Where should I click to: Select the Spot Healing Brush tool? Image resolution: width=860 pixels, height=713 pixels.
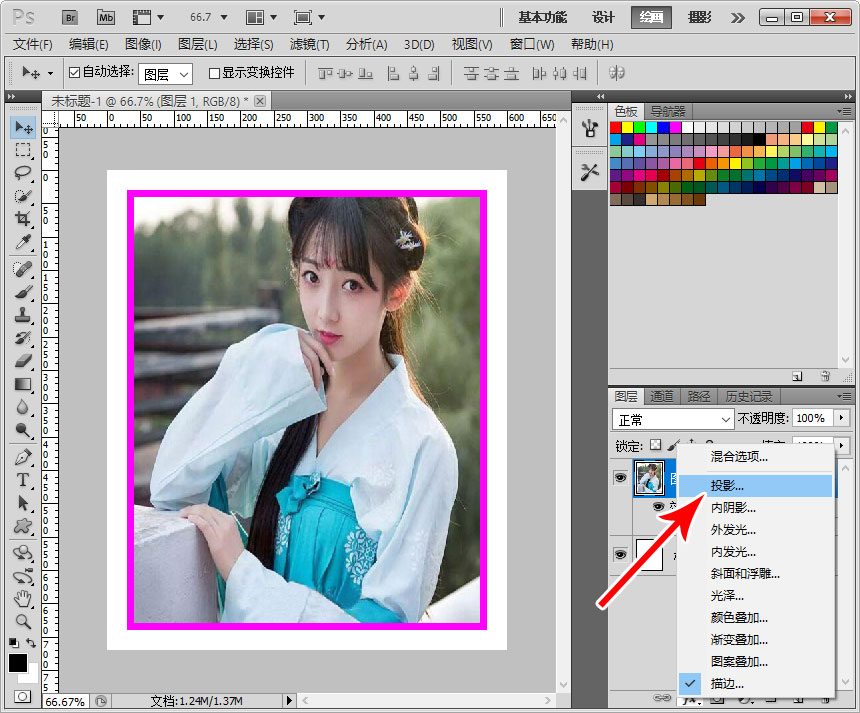click(x=23, y=269)
